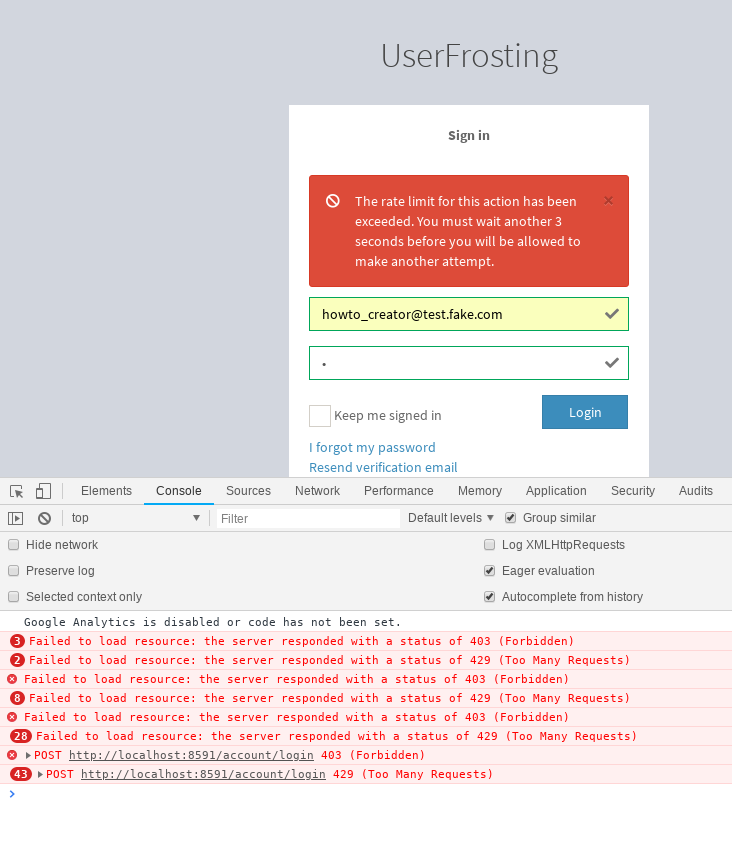
Task: Select the Console tab
Action: 178,491
